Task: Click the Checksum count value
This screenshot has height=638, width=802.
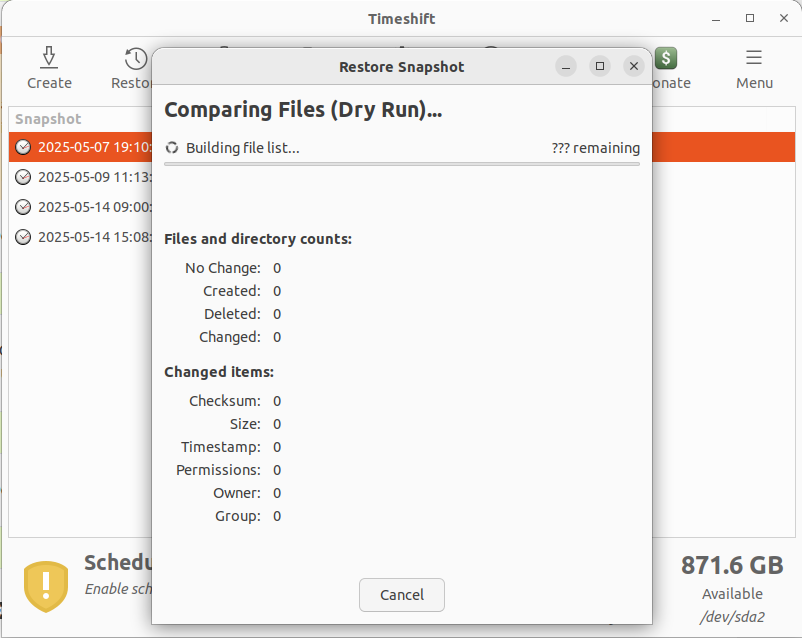Action: tap(277, 401)
